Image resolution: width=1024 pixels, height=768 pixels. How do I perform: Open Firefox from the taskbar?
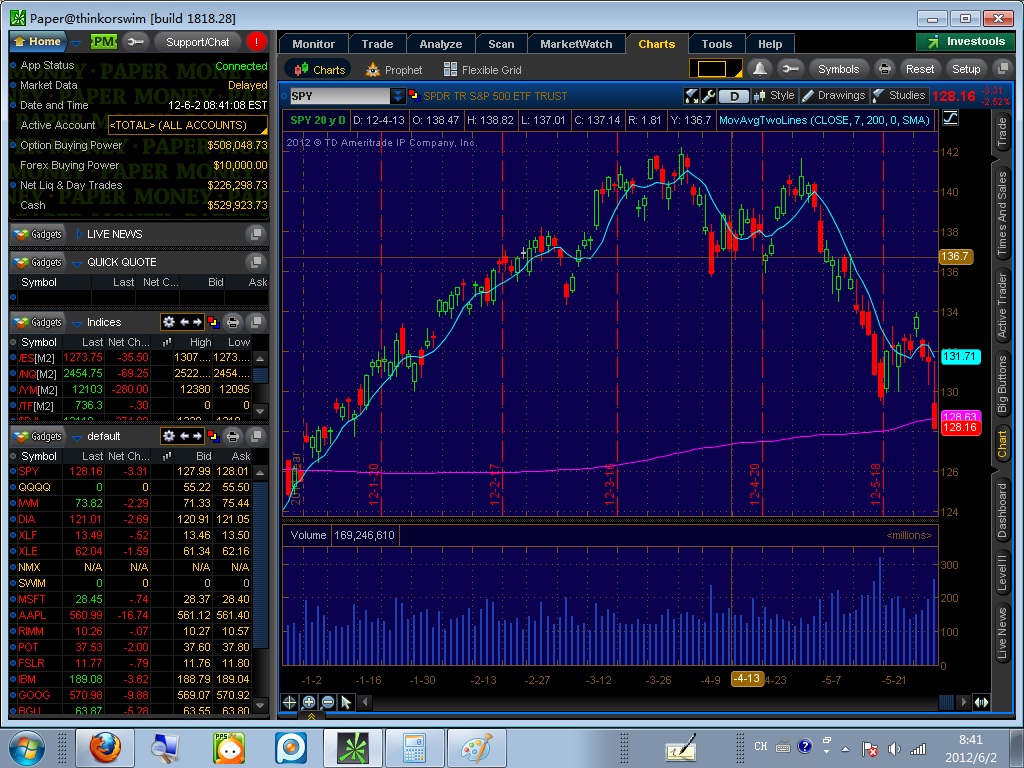(x=104, y=748)
